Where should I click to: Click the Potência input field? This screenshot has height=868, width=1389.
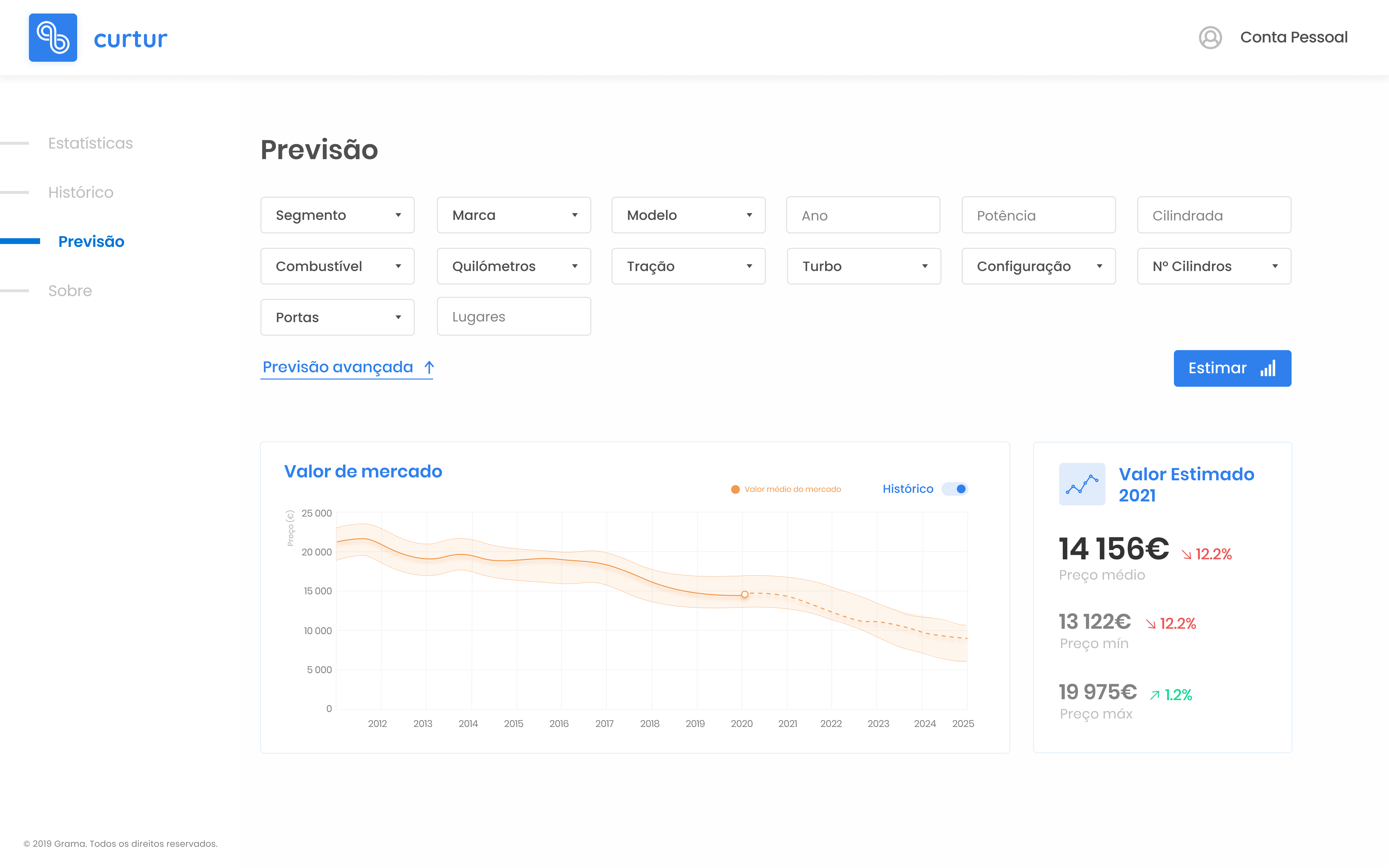click(x=1038, y=215)
